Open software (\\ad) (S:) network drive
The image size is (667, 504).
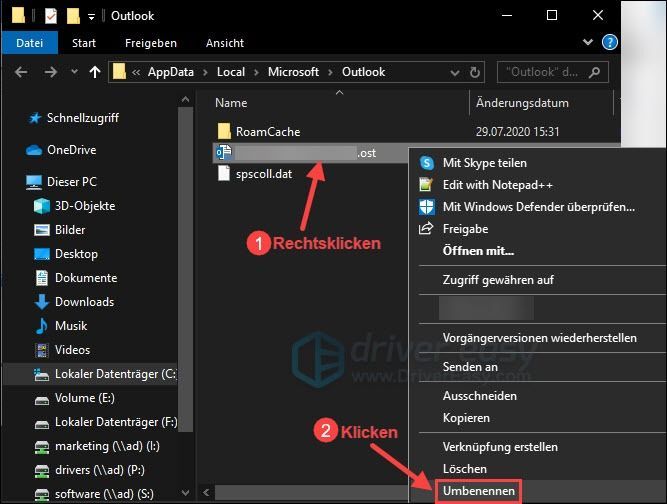point(104,494)
